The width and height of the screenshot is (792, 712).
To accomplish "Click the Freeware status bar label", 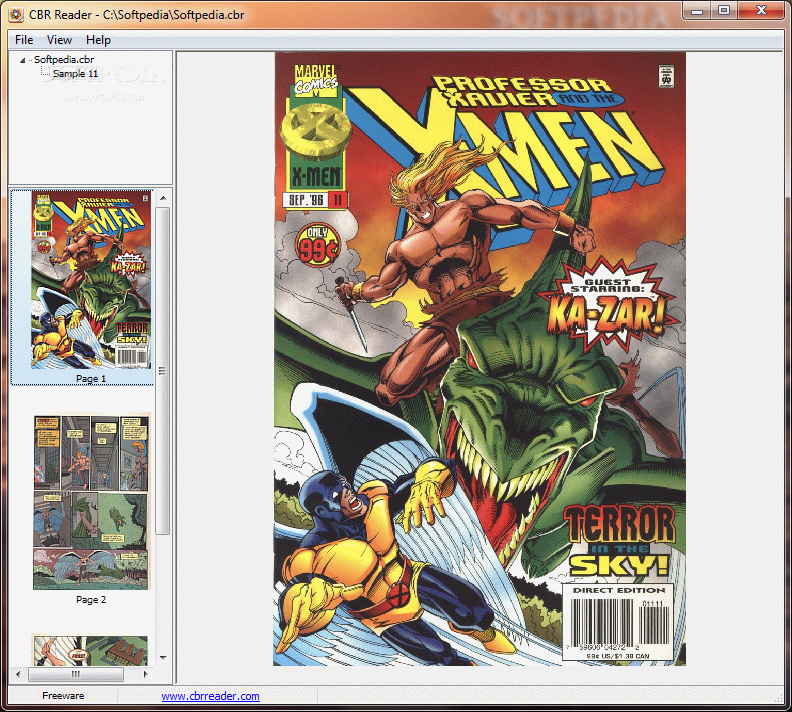I will click(x=63, y=695).
